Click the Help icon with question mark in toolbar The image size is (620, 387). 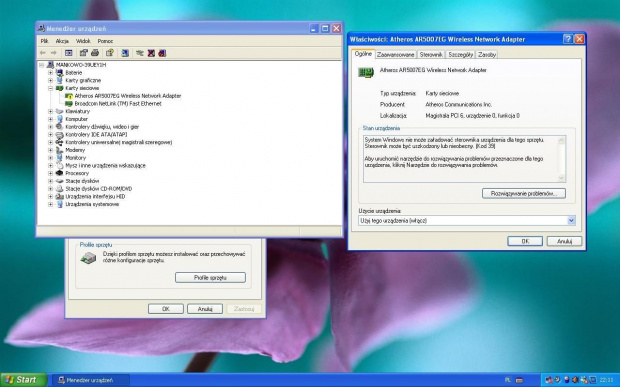point(110,53)
